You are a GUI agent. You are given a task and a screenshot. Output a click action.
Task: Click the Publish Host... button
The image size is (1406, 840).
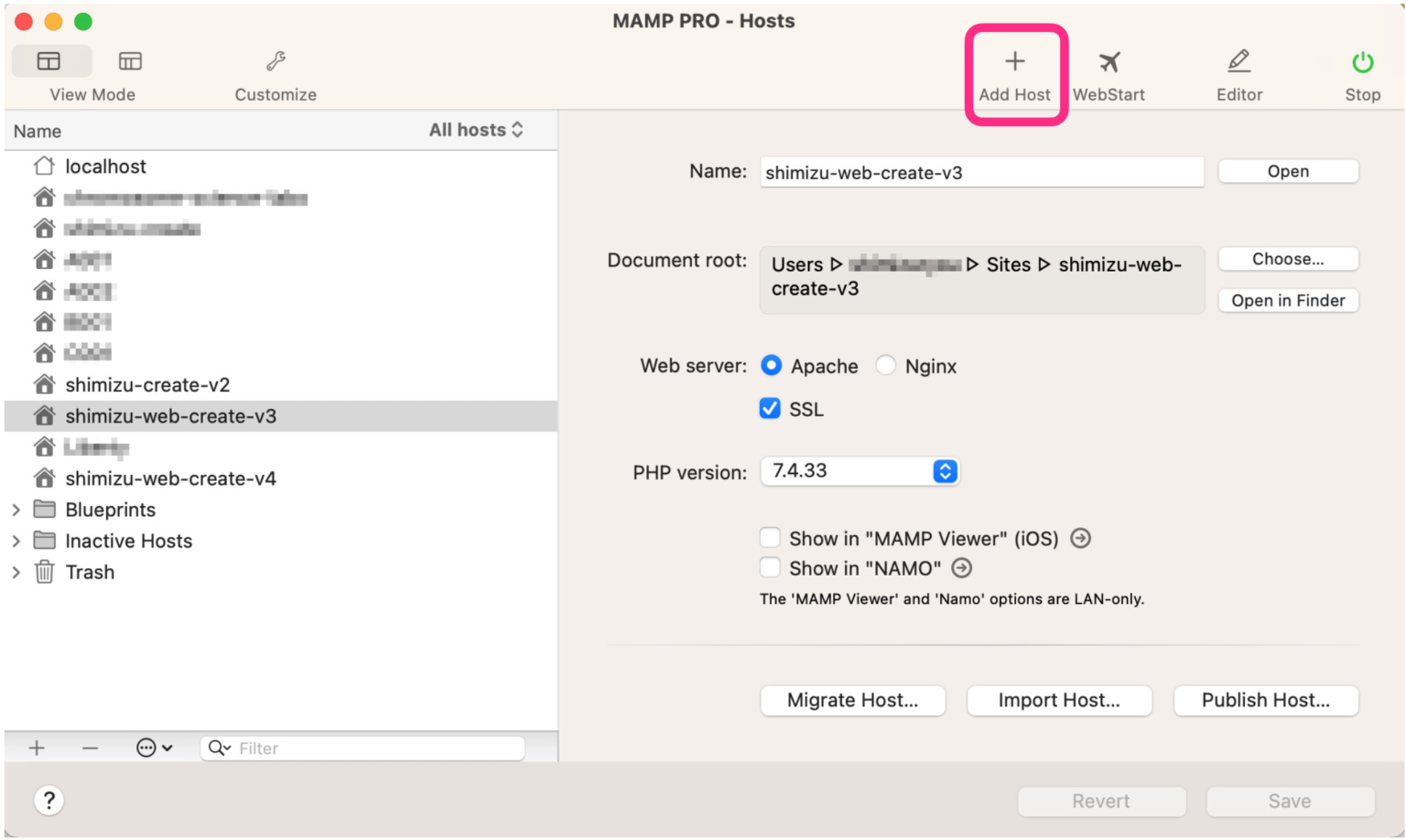(1265, 701)
